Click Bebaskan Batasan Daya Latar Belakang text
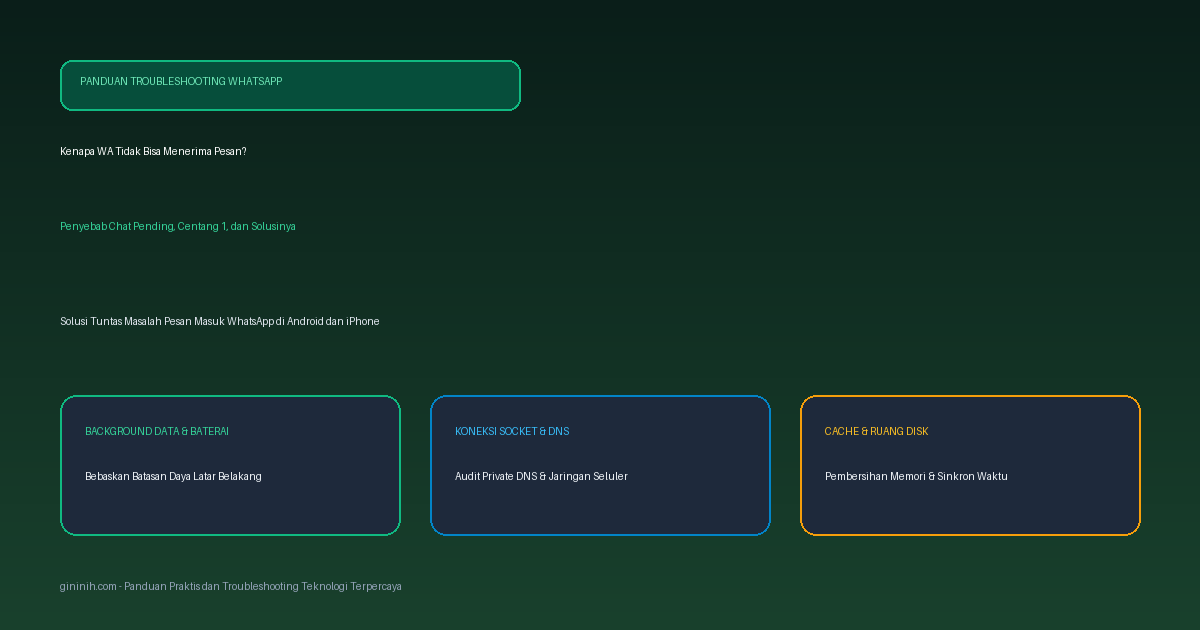Viewport: 1200px width, 630px height. pos(173,476)
